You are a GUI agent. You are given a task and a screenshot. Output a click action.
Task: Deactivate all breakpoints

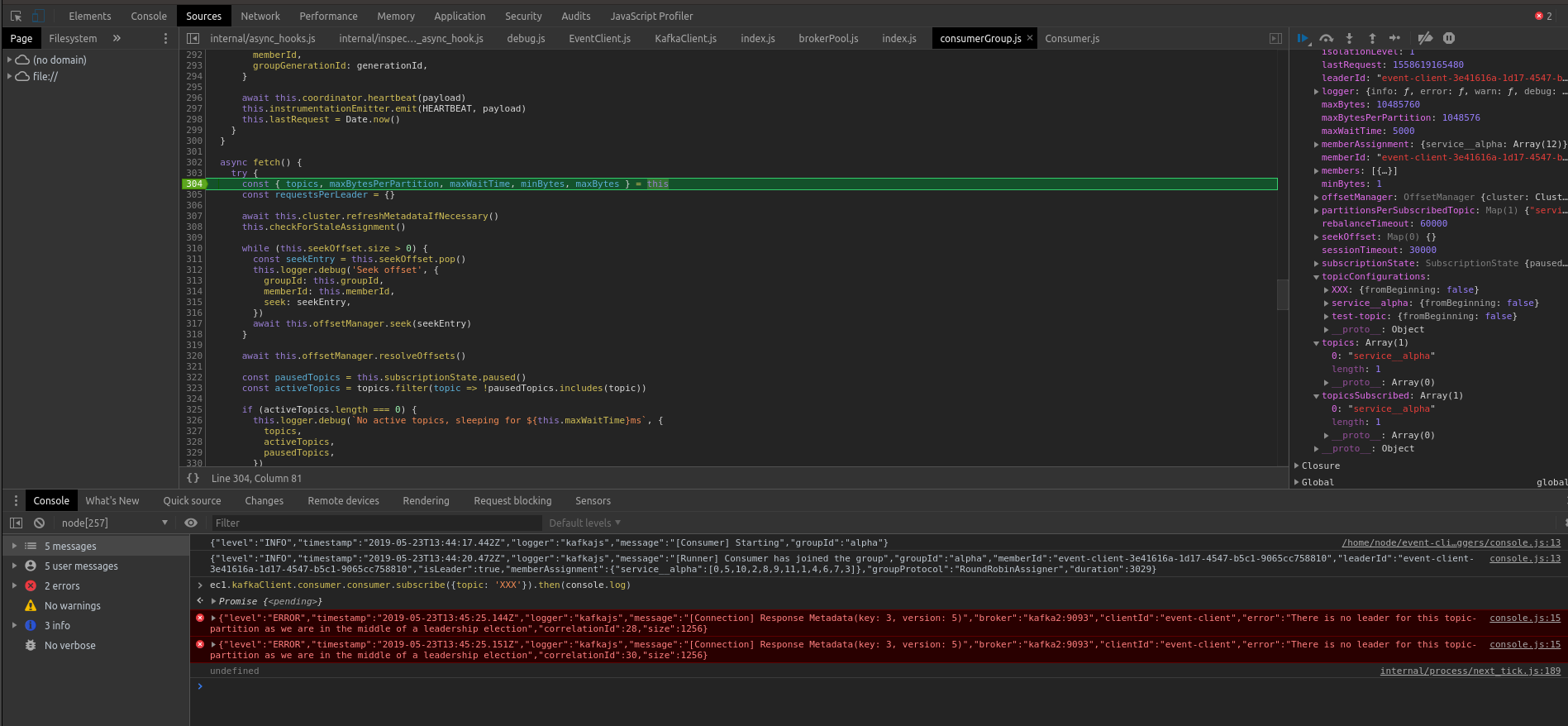point(1425,38)
